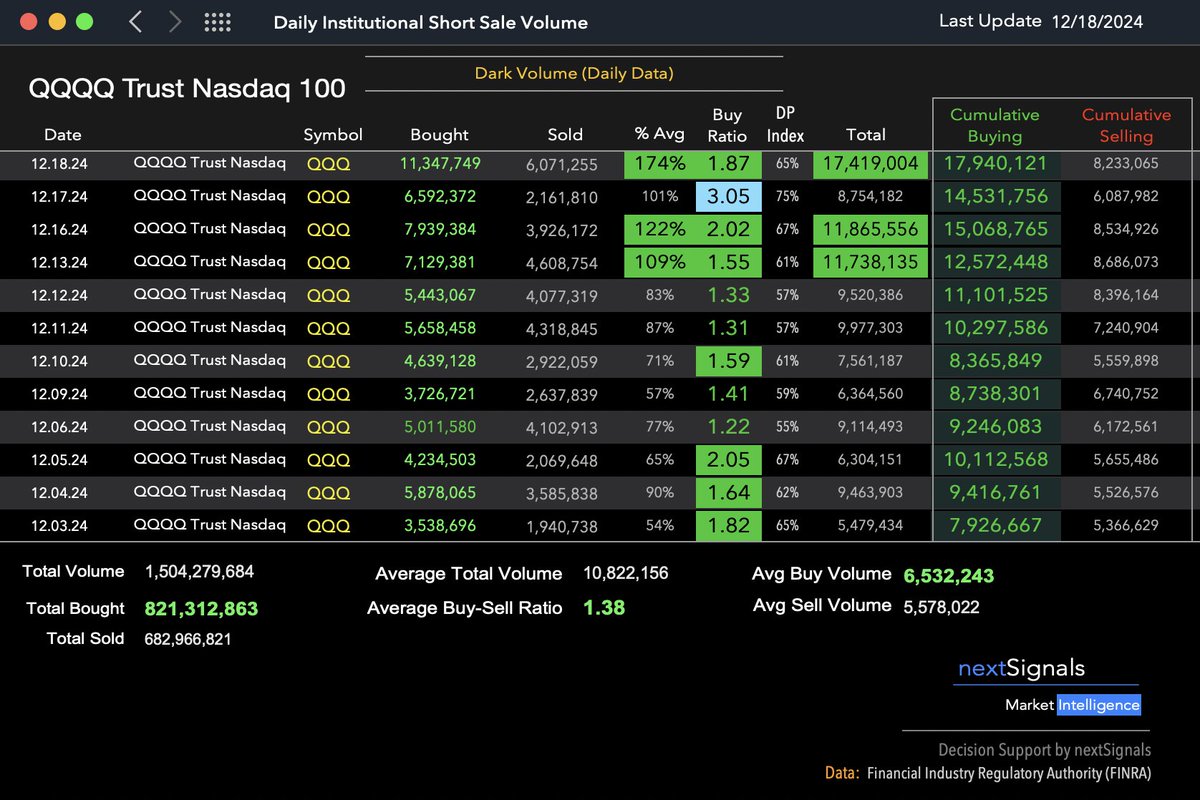Click the Last Update date 12/18/2024
The height and width of the screenshot is (800, 1200).
pos(1097,21)
